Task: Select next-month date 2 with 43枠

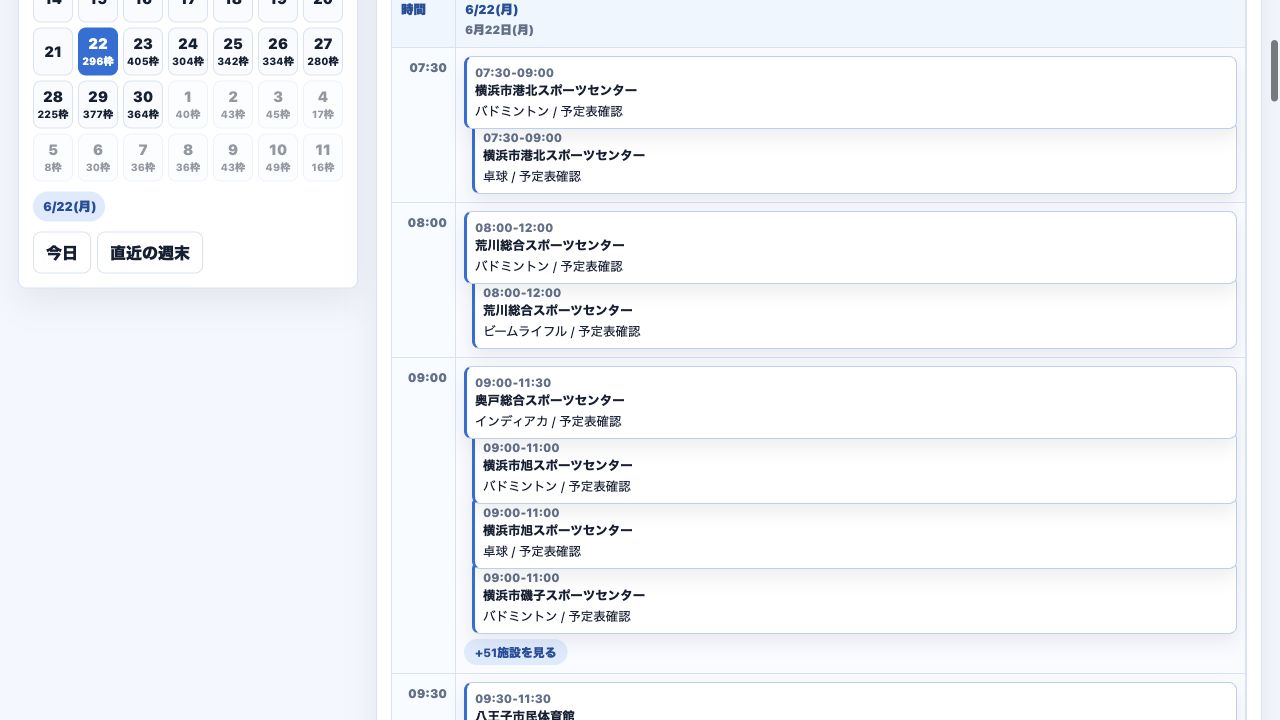Action: [233, 104]
